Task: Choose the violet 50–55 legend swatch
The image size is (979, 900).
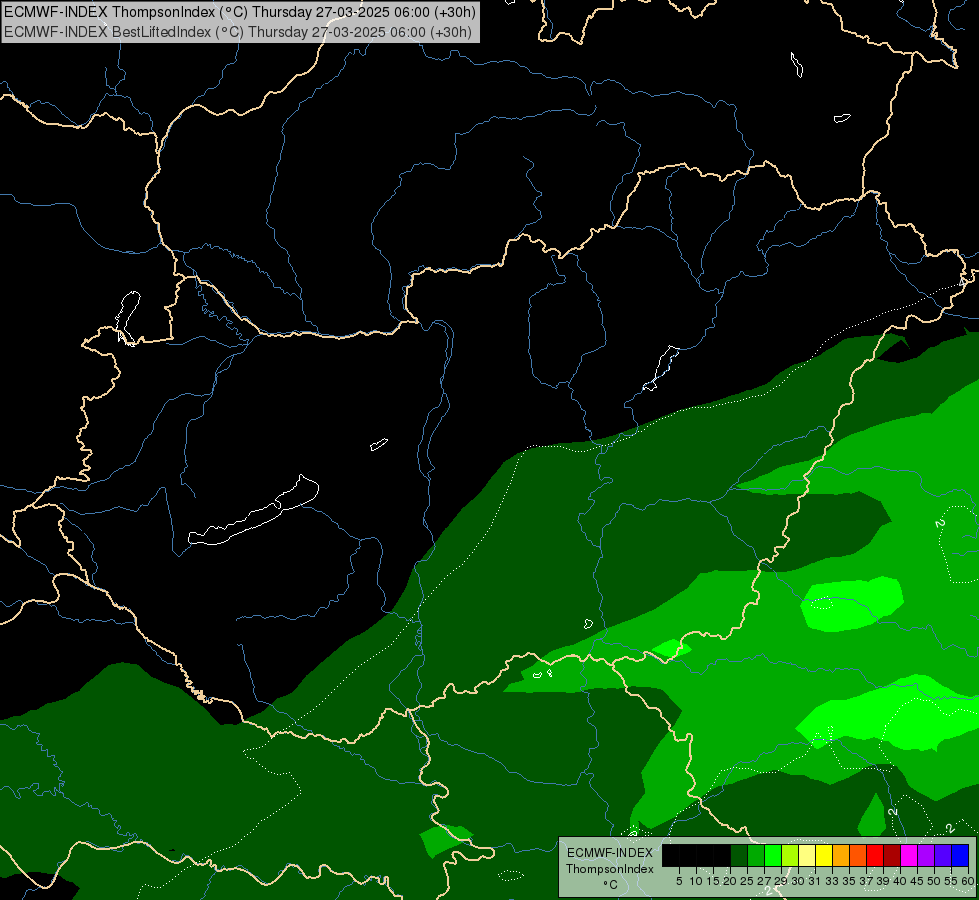Action: [x=943, y=855]
